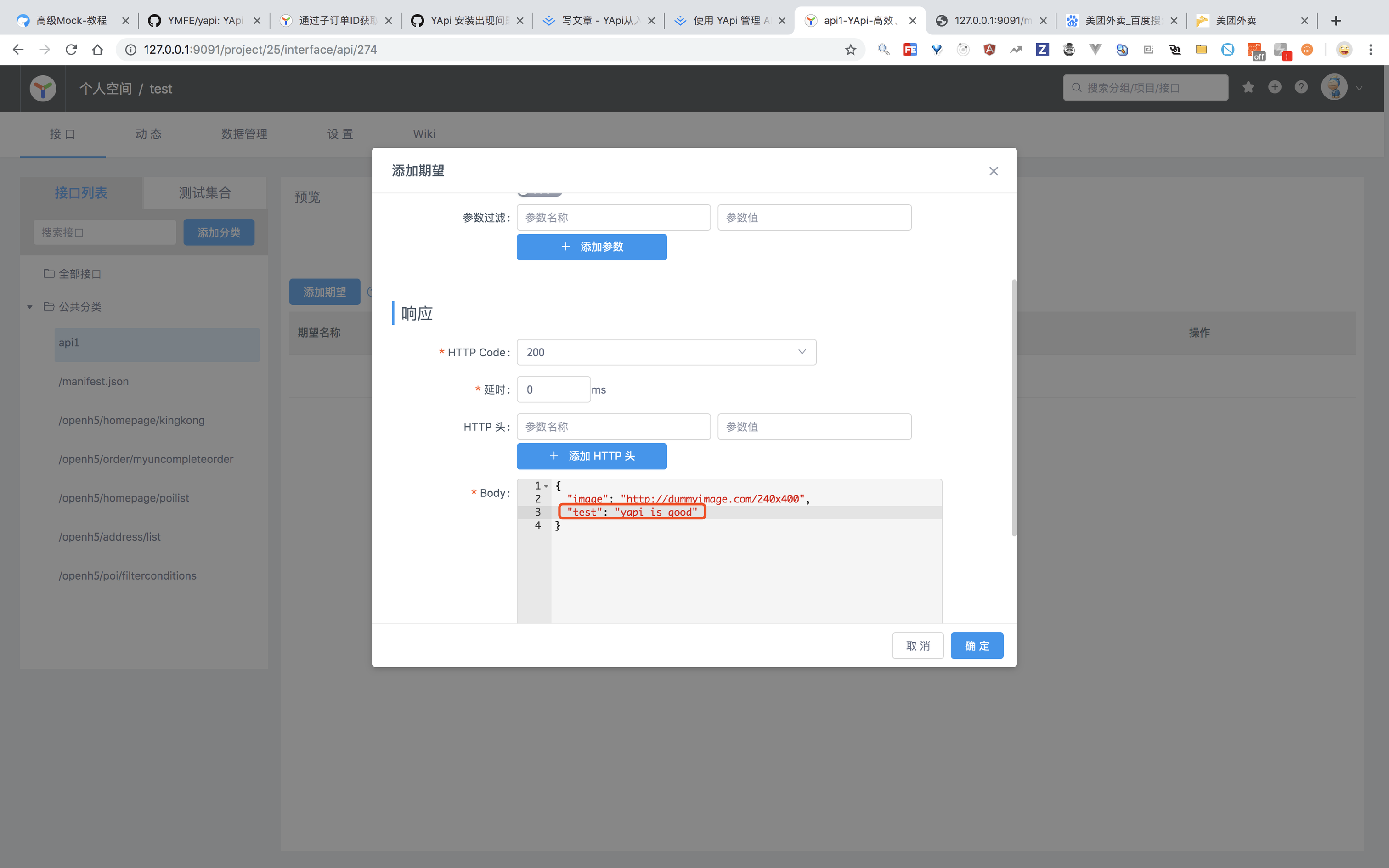1389x868 pixels.
Task: Click the 搜索分组/项目/接口 search box
Action: pos(1146,88)
